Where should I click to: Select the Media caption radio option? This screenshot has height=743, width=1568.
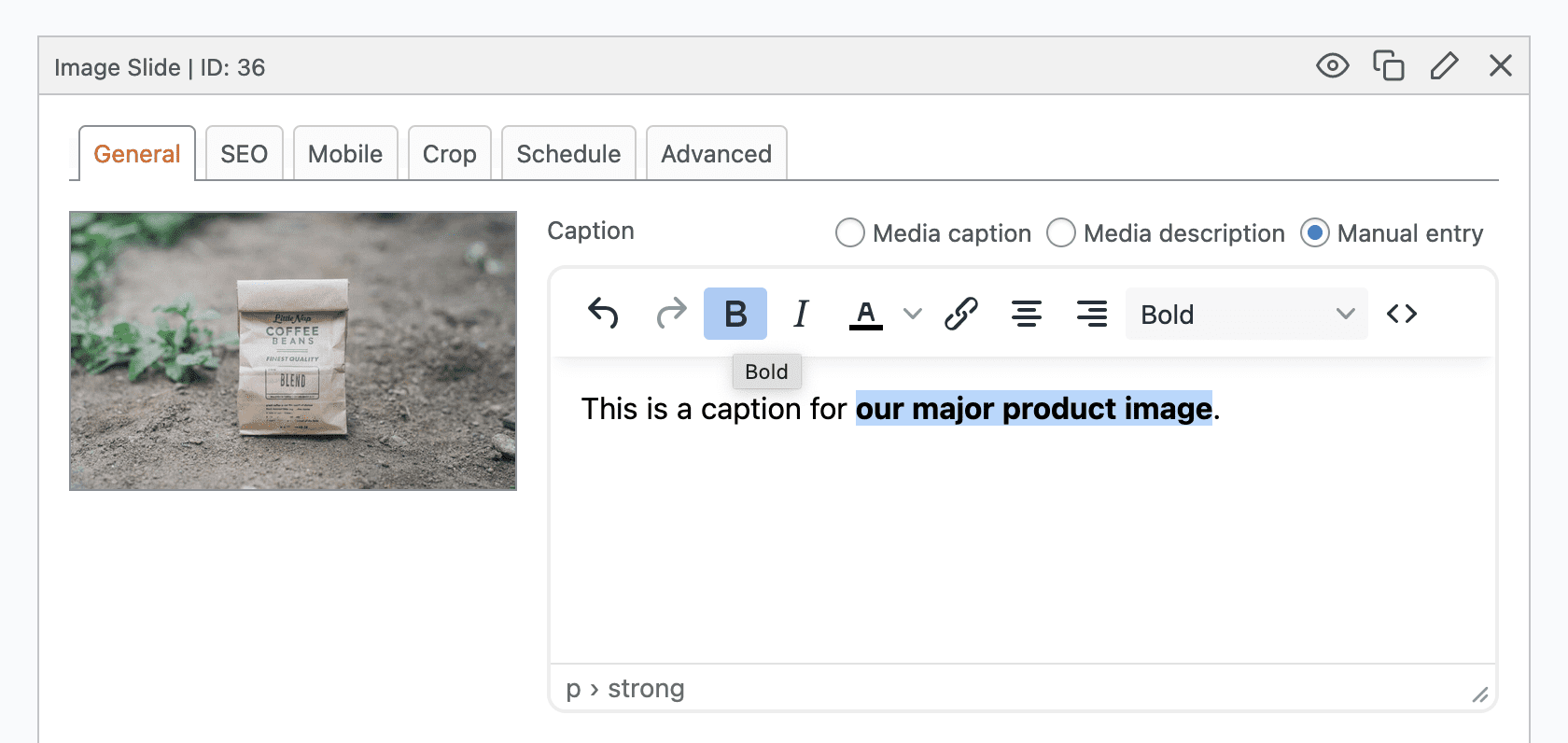tap(850, 232)
